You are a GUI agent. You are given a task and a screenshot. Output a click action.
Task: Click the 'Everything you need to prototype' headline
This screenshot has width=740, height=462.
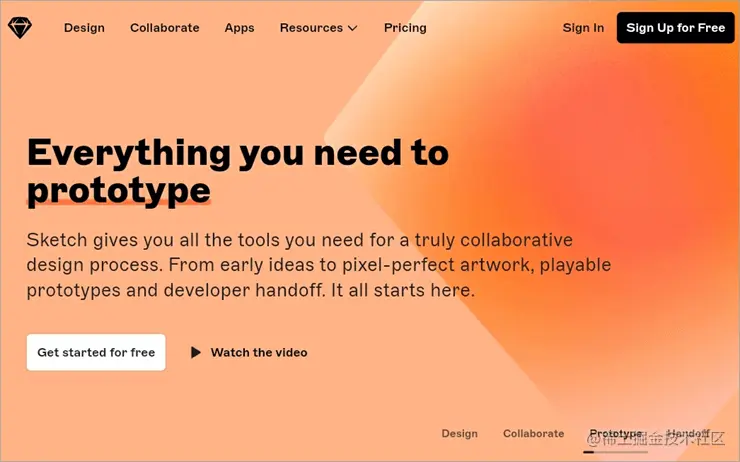pos(238,172)
